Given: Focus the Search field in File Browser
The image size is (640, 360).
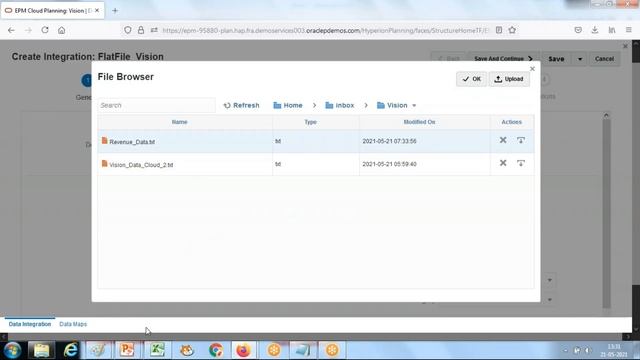Looking at the screenshot, I should coord(156,105).
